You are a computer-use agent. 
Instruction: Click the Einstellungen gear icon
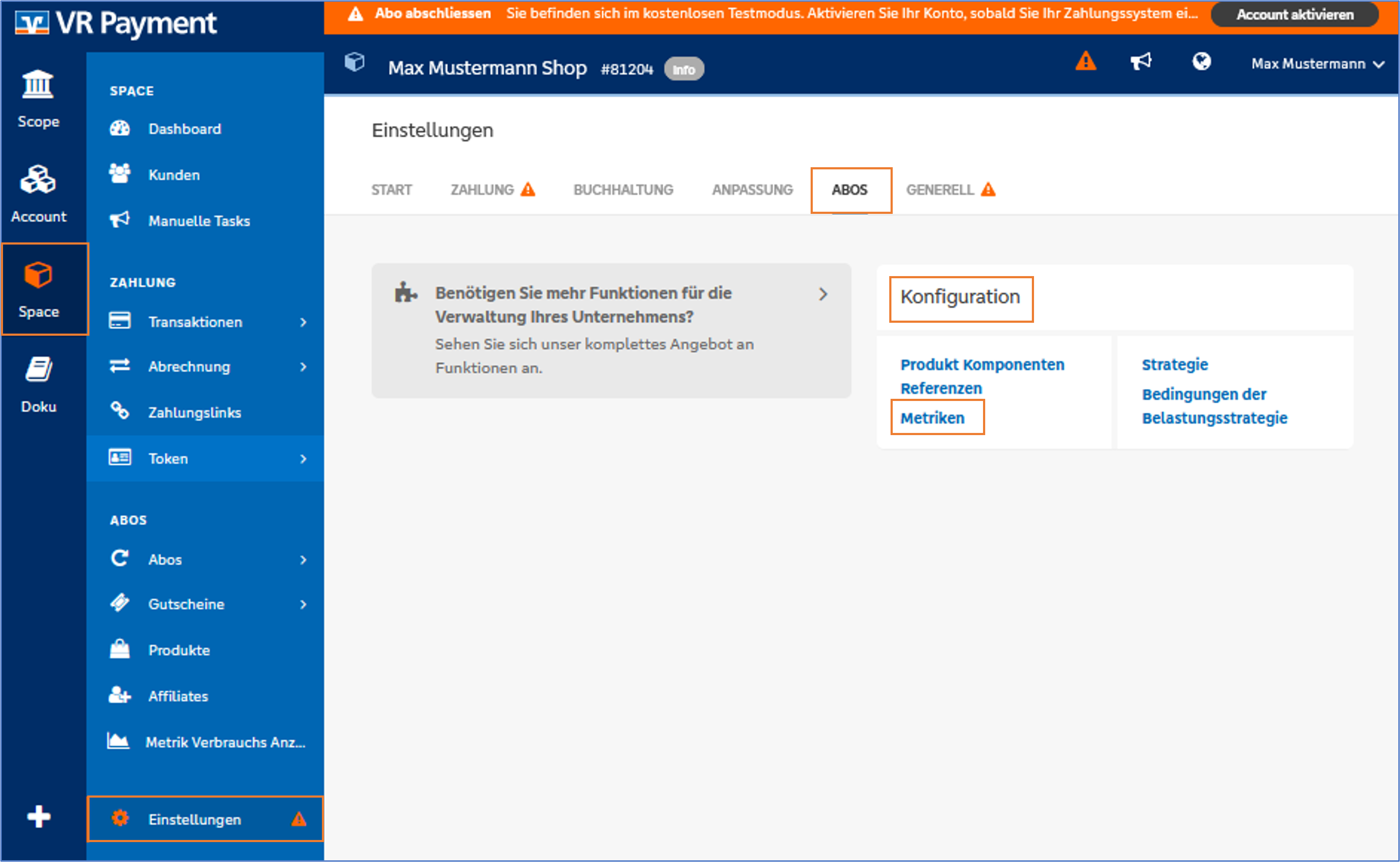pos(120,819)
